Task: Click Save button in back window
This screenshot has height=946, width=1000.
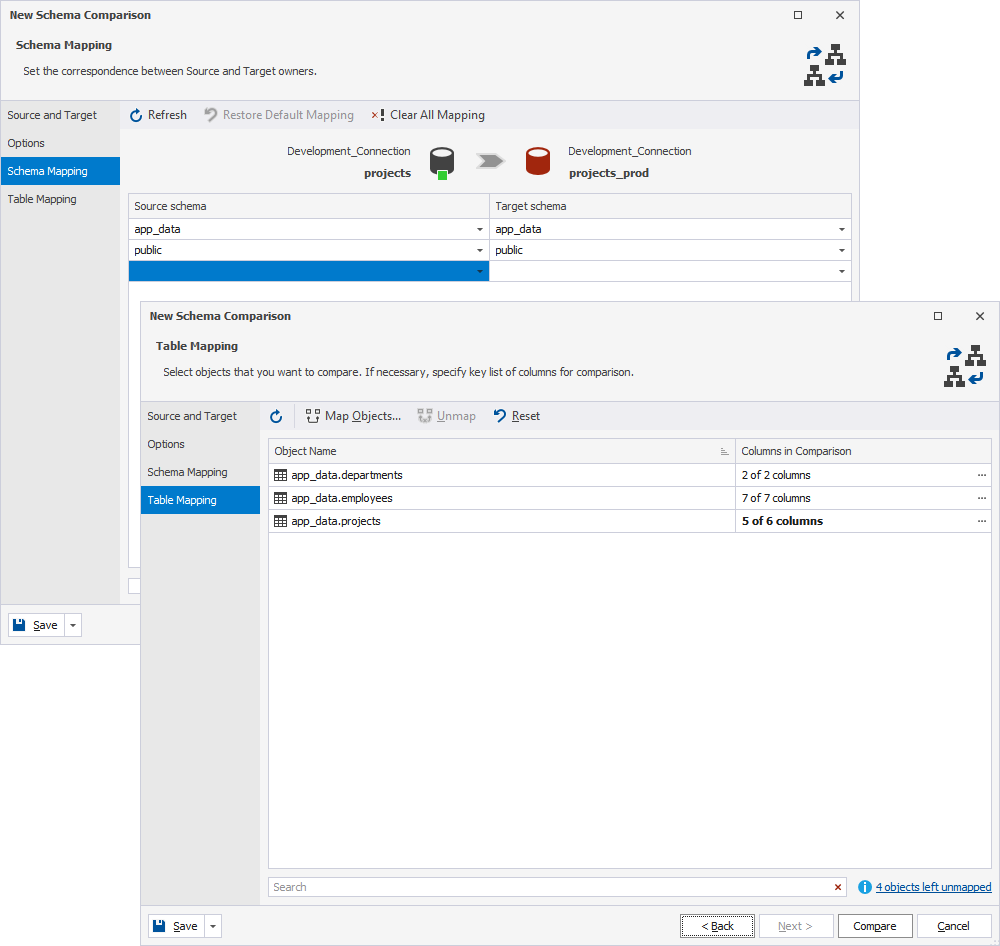Action: click(36, 625)
